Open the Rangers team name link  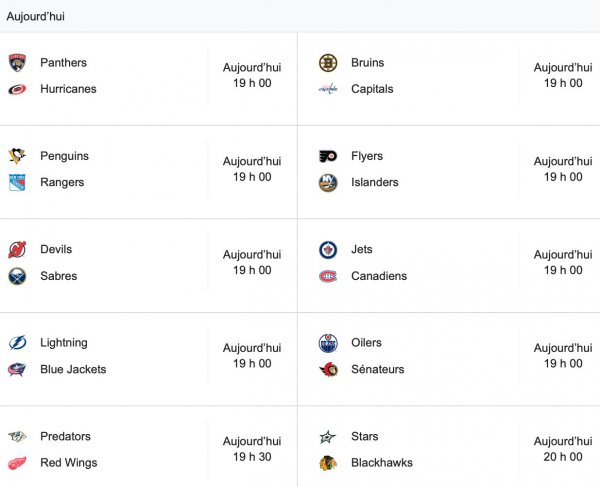[62, 182]
